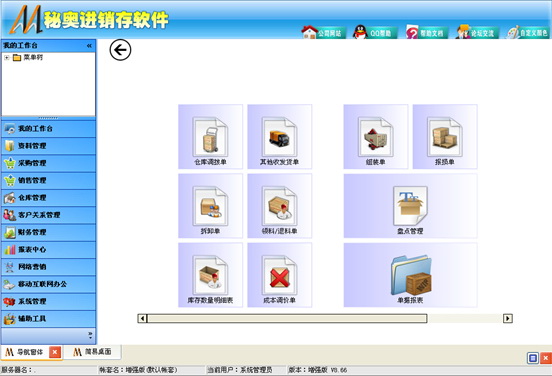Image resolution: width=552 pixels, height=376 pixels.
Task: Open the 成本调价单 red X tile
Action: coord(280,275)
